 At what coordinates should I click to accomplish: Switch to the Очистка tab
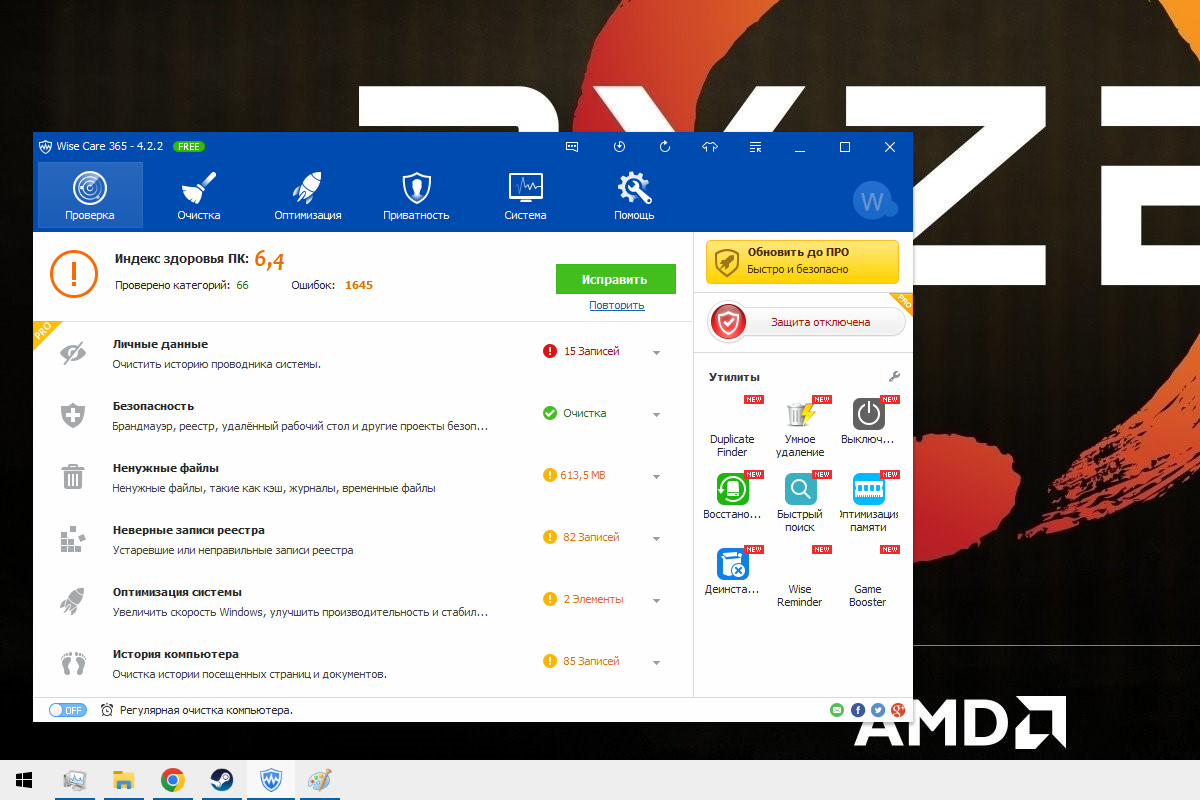click(x=198, y=195)
